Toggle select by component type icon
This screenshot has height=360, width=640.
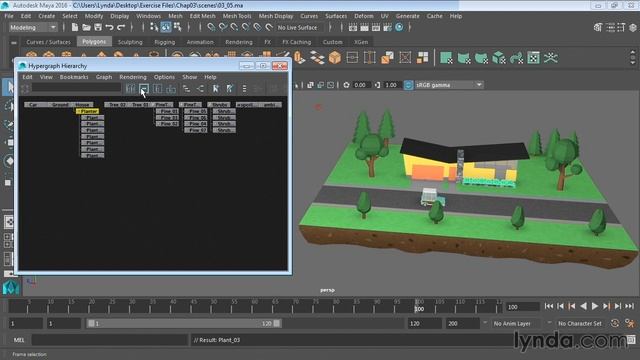[178, 27]
